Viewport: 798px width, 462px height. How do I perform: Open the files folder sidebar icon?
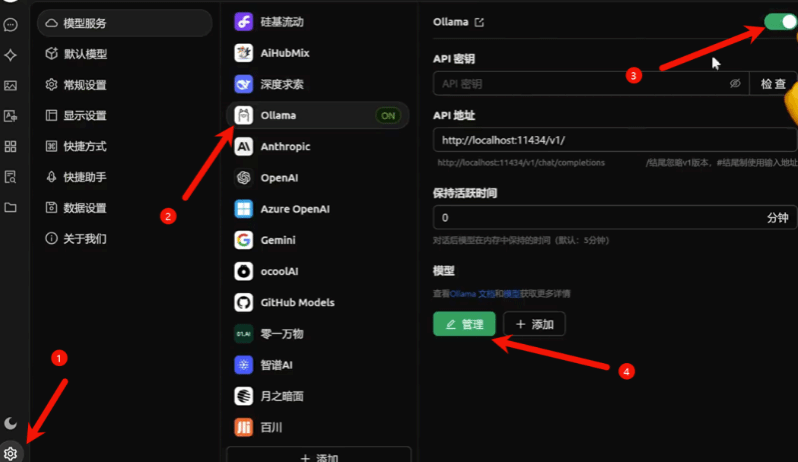pos(10,208)
